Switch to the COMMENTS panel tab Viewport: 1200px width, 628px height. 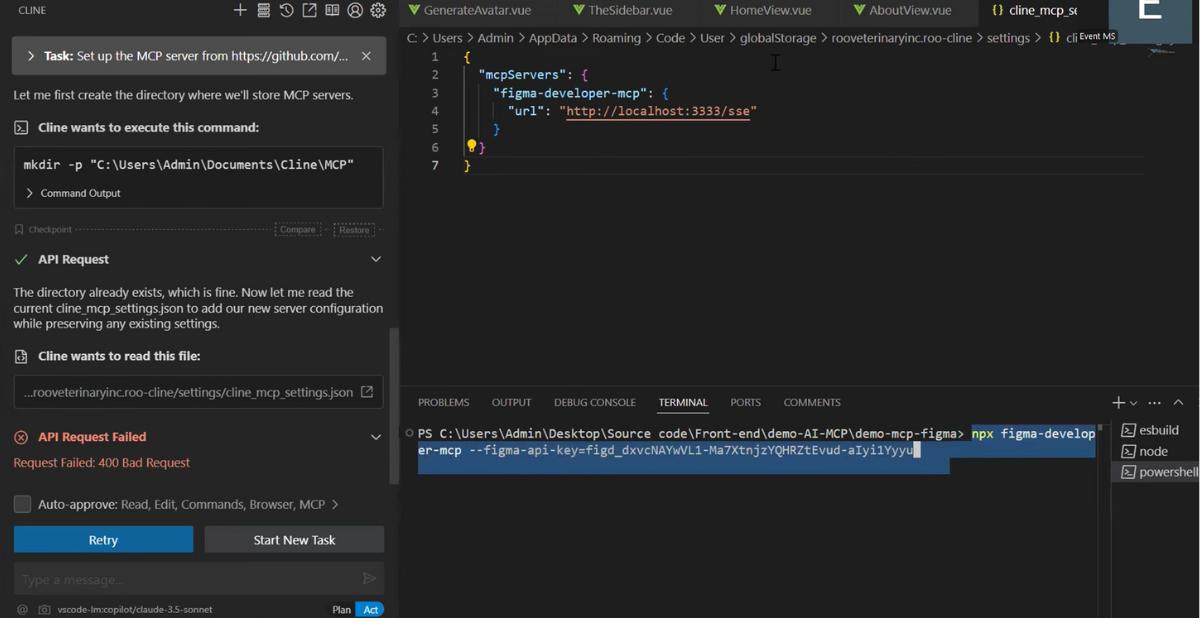(812, 402)
